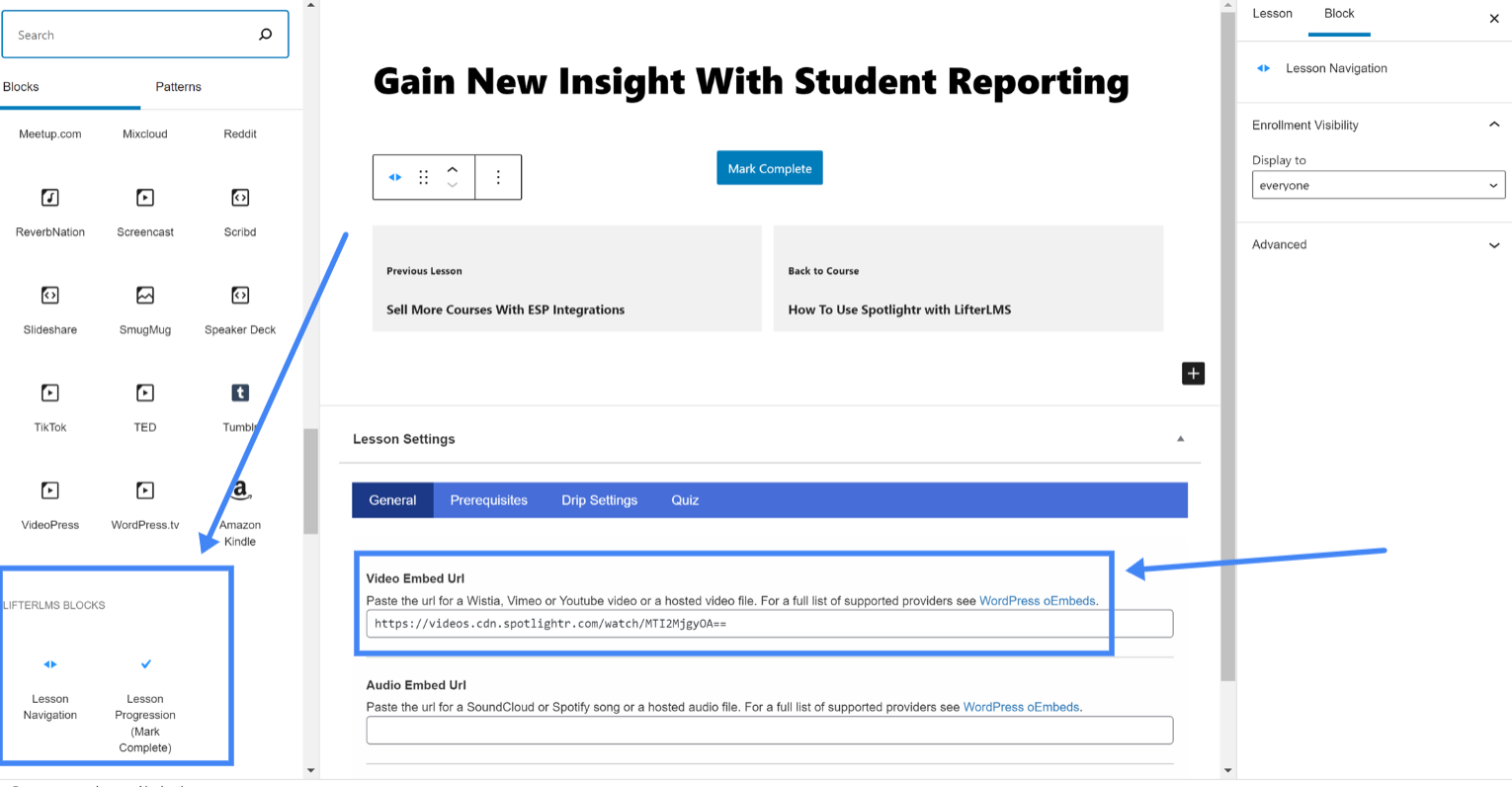Insert the Screencast embed block

tap(144, 213)
